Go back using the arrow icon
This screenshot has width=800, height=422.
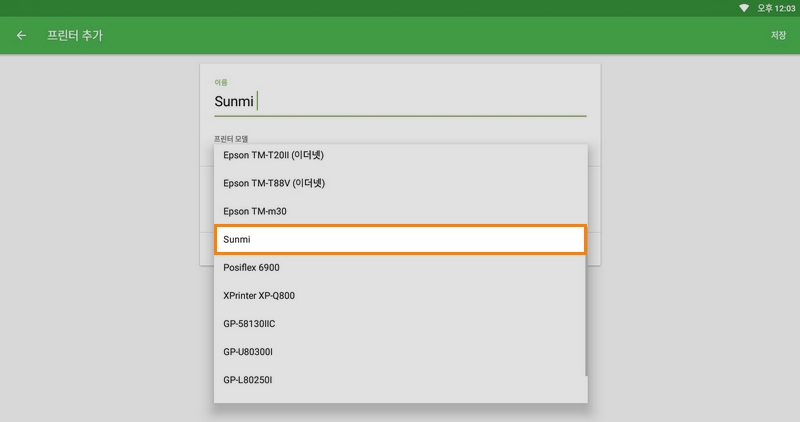click(x=21, y=35)
